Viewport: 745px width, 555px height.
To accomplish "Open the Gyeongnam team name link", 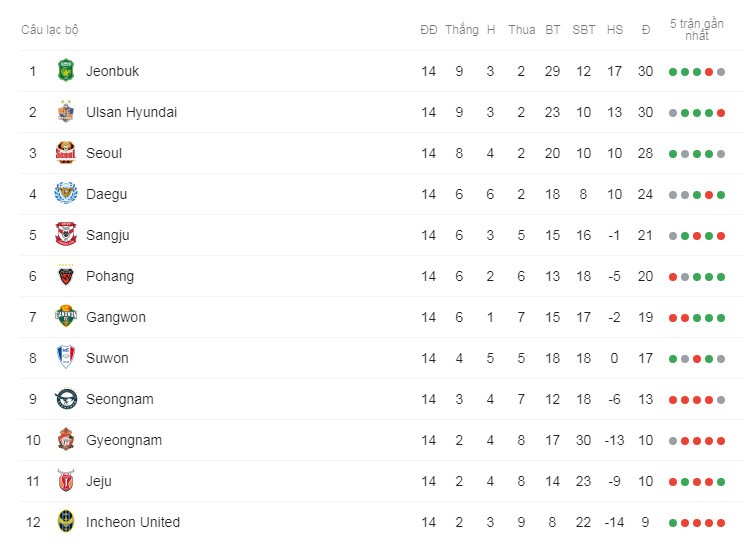I will pos(124,440).
